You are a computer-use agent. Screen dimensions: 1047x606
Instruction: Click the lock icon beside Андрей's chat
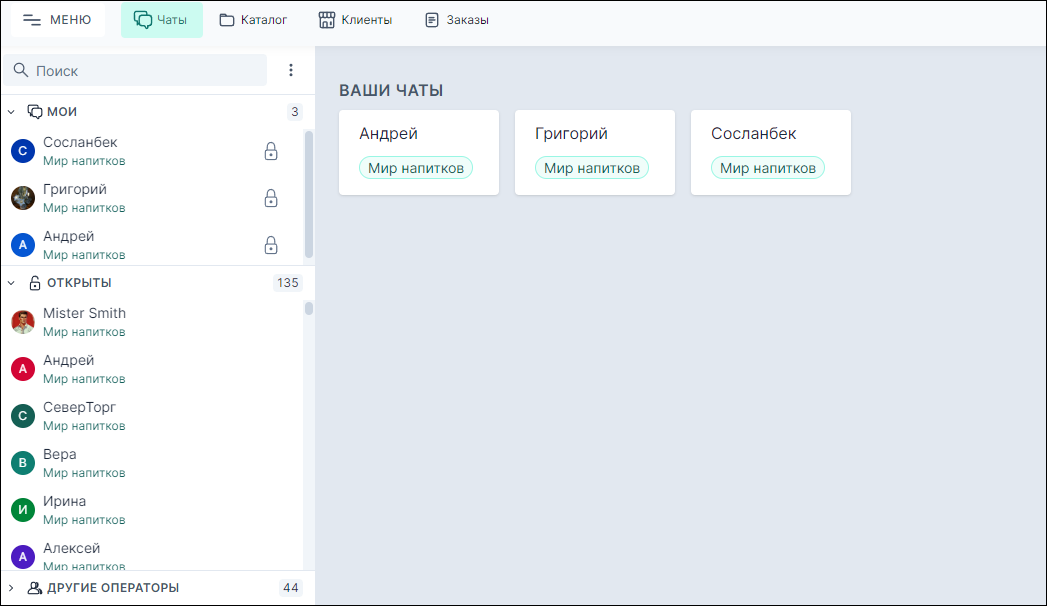click(271, 245)
